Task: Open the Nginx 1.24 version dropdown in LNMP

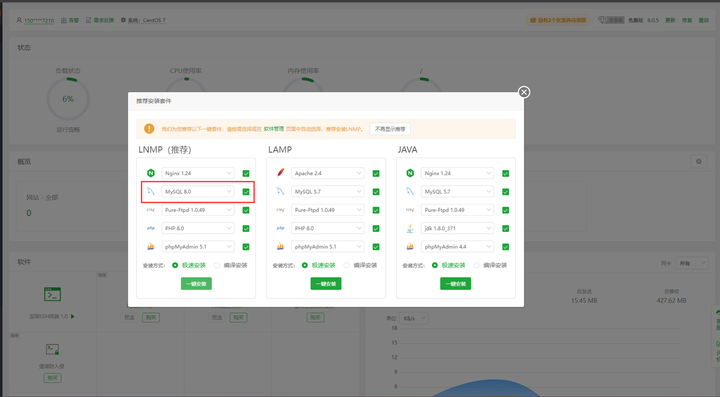Action: click(198, 173)
